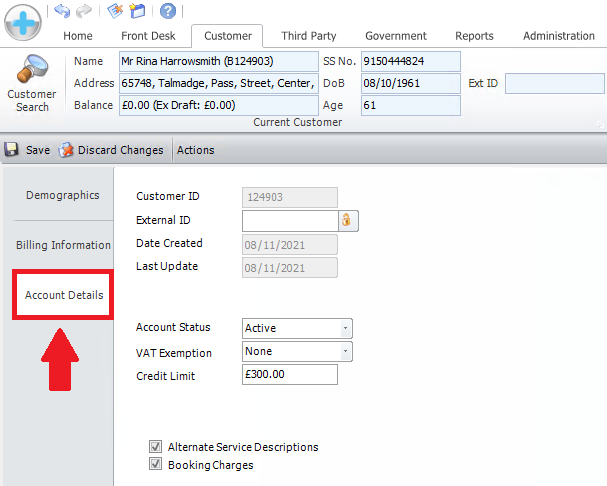Click the Save floppy disk icon

(x=13, y=150)
